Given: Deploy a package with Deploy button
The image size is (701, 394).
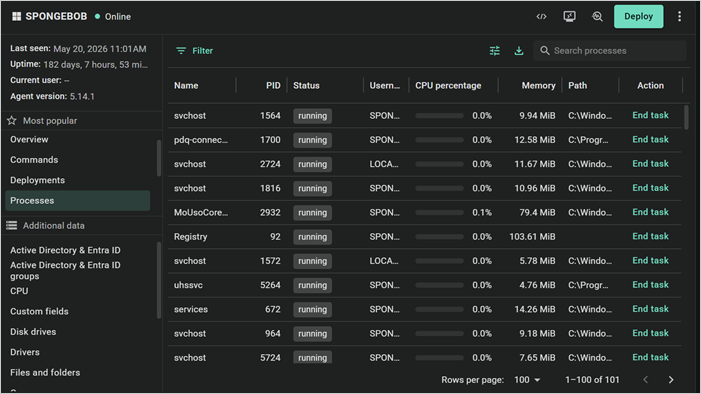Looking at the screenshot, I should (638, 17).
